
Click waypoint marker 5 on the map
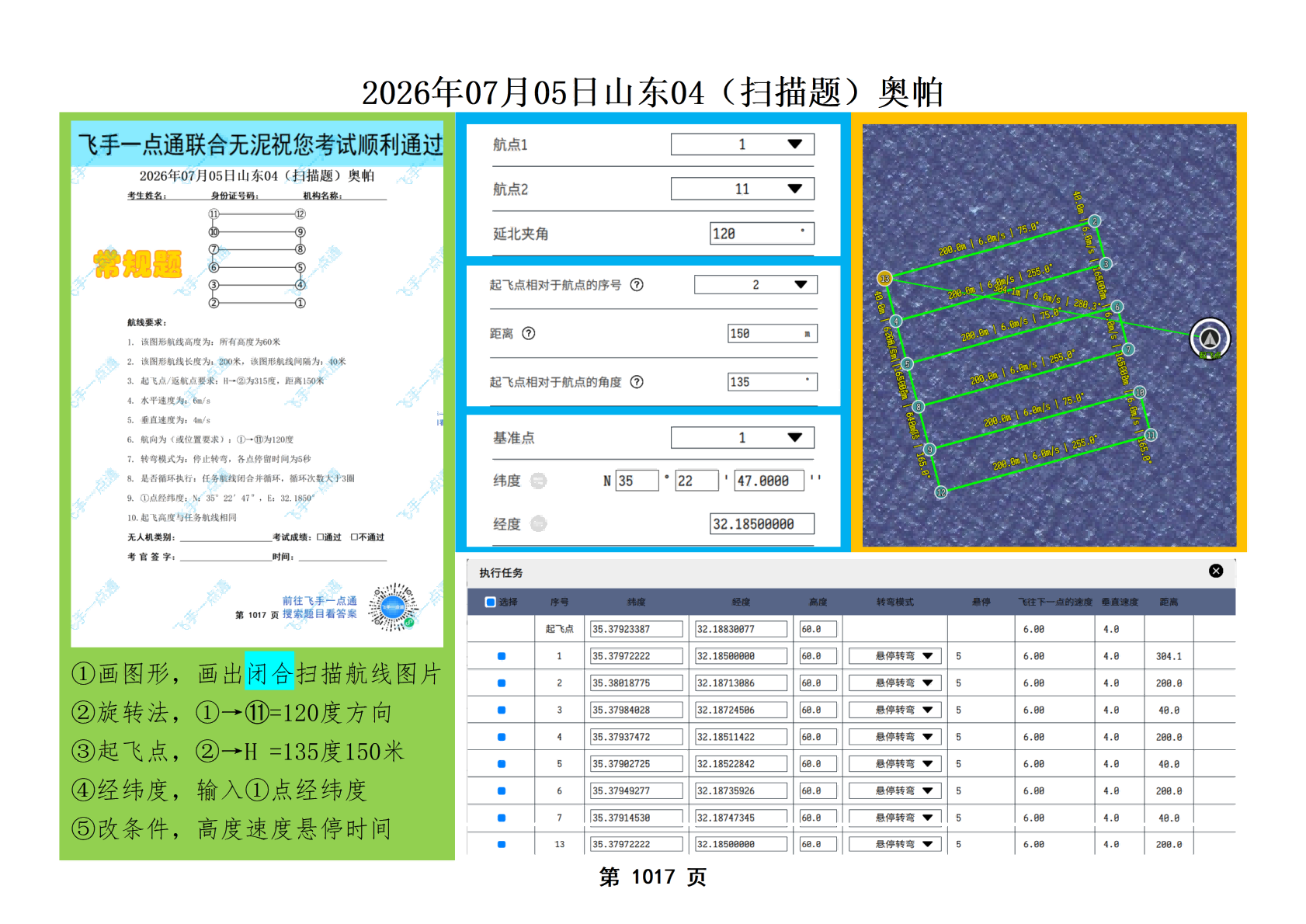907,363
